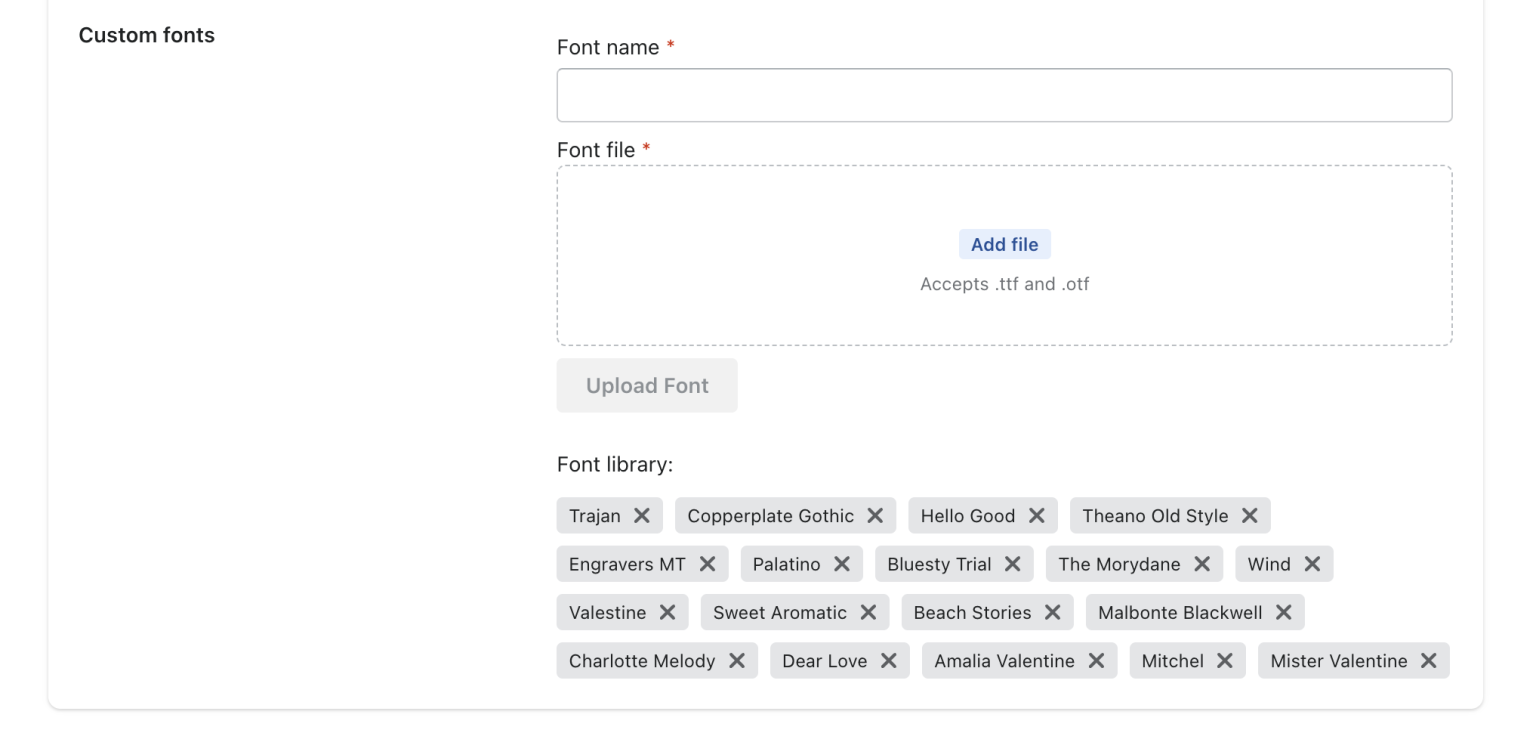Remove Charlotte Melody using its X

(x=737, y=660)
